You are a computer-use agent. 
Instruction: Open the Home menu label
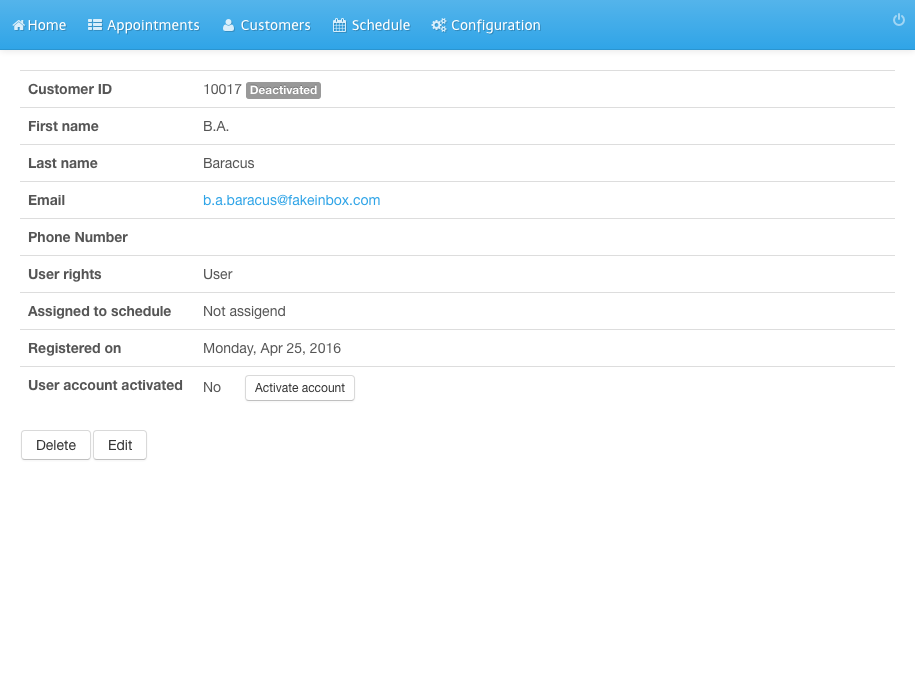click(x=47, y=25)
